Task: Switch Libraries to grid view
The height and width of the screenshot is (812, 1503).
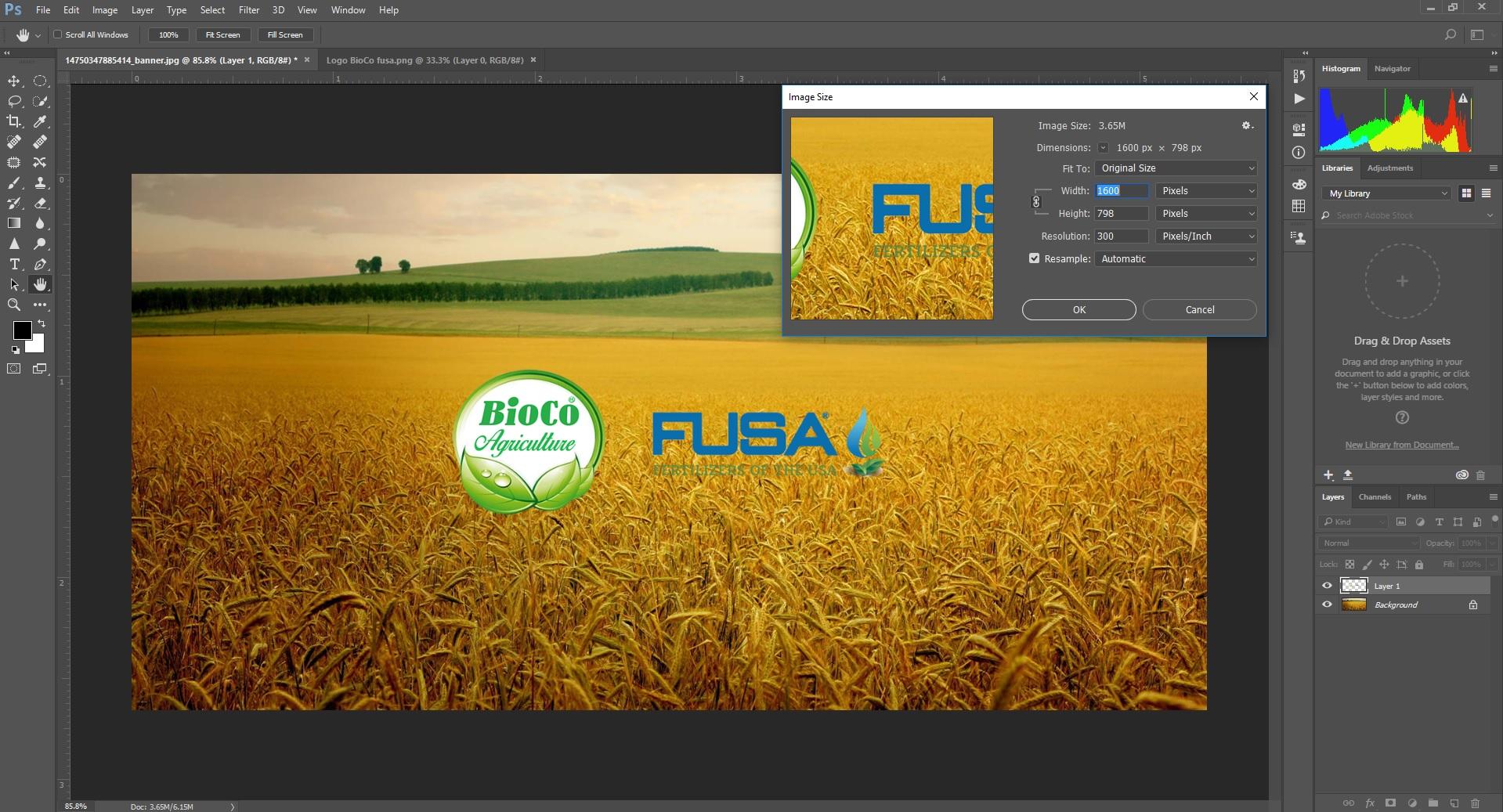Action: 1466,193
